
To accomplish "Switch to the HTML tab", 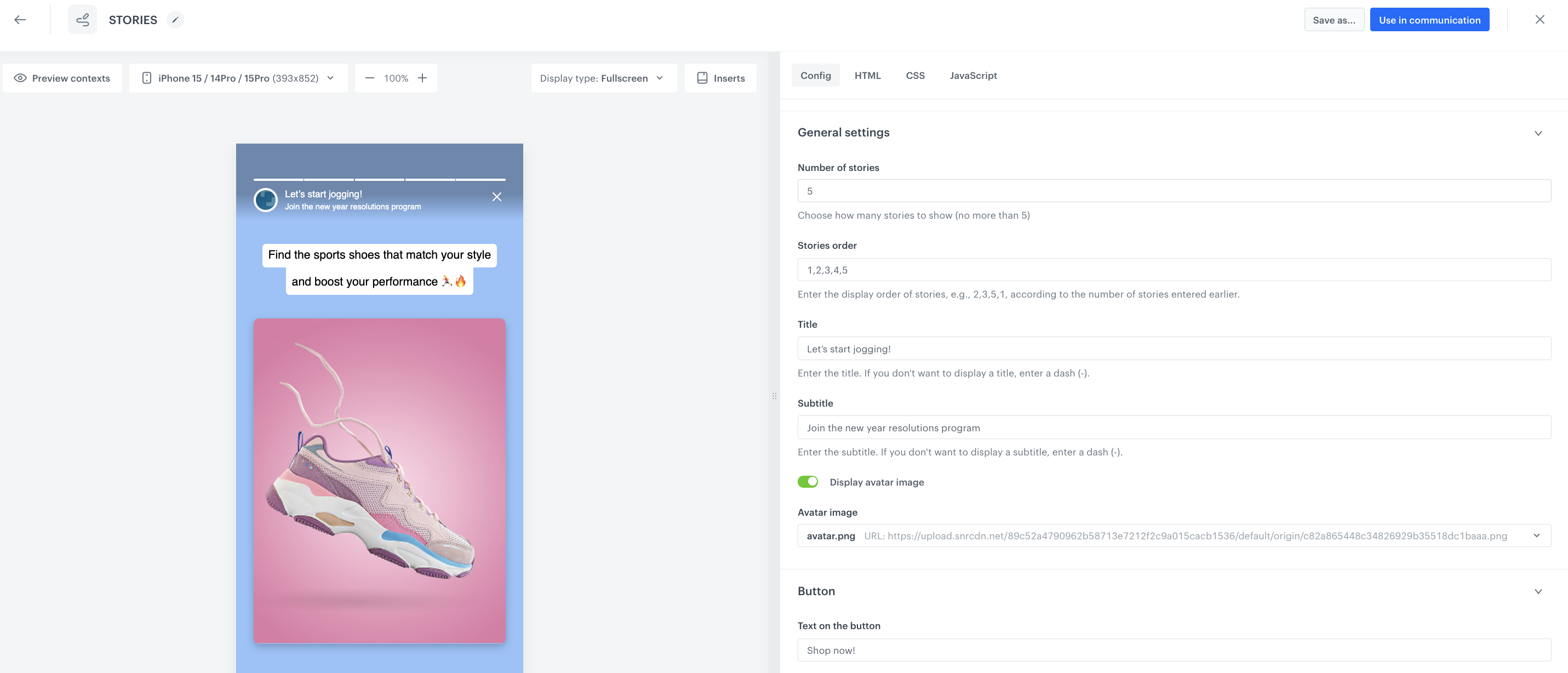I will 867,75.
